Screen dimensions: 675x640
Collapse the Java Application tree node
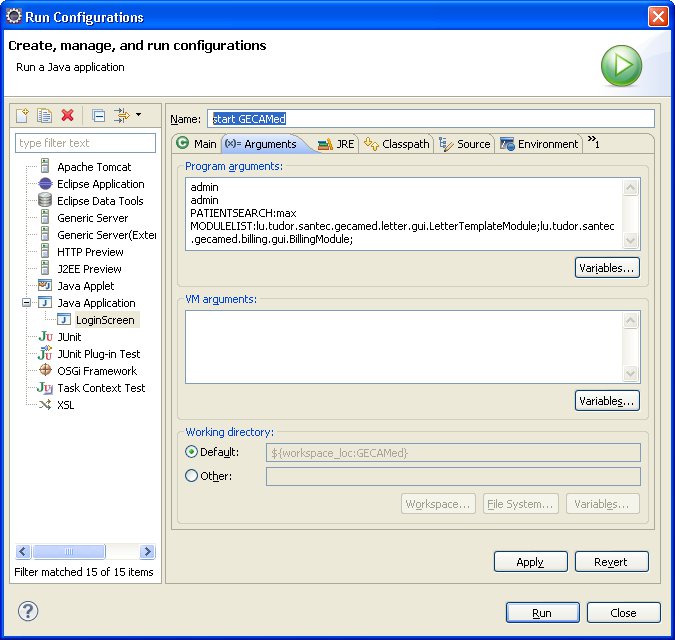tap(27, 303)
